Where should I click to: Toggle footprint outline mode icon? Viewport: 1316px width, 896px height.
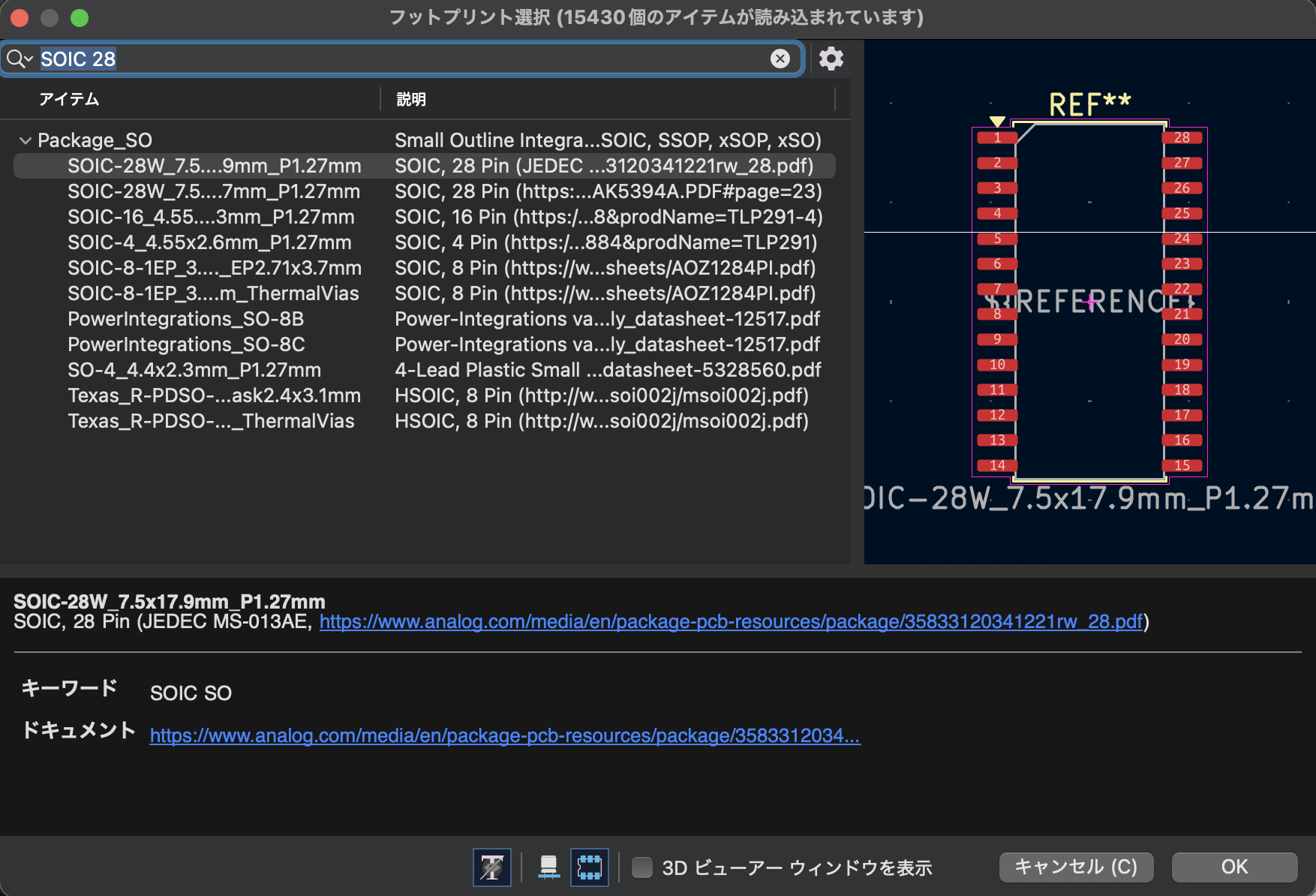click(590, 867)
